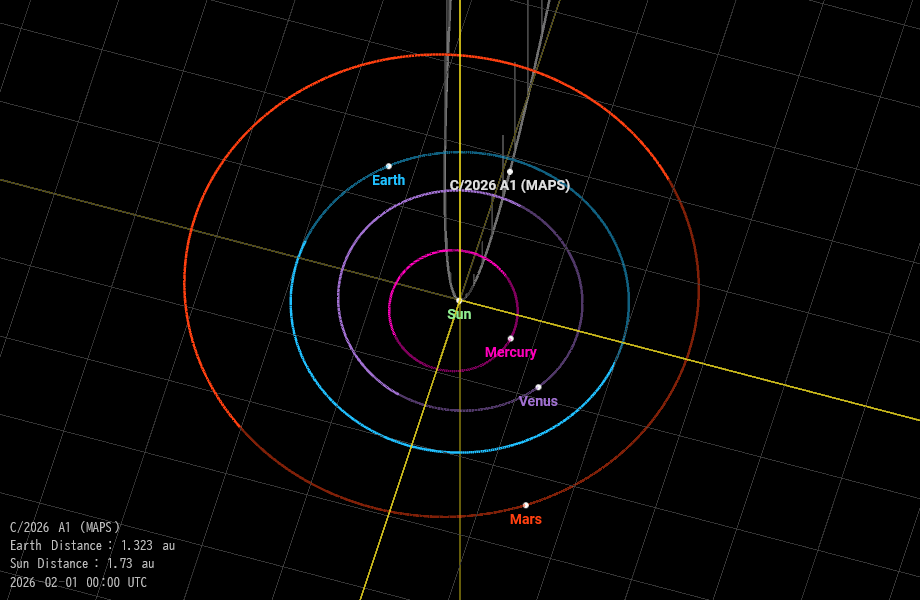Click the comet name in the info panel
Screen dimensions: 920x600
pyautogui.click(x=65, y=528)
